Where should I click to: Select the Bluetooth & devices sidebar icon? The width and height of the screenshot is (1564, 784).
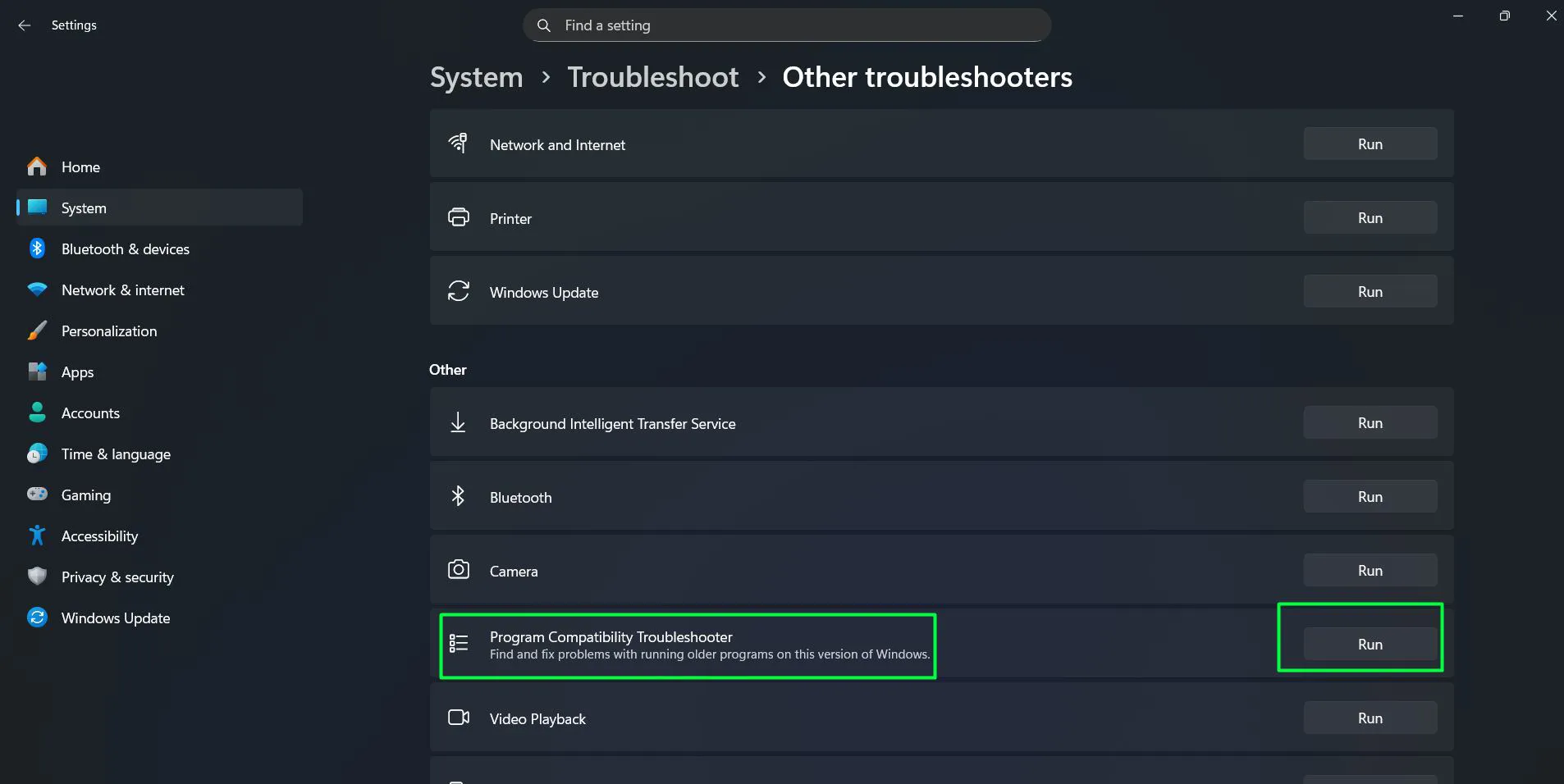37,248
